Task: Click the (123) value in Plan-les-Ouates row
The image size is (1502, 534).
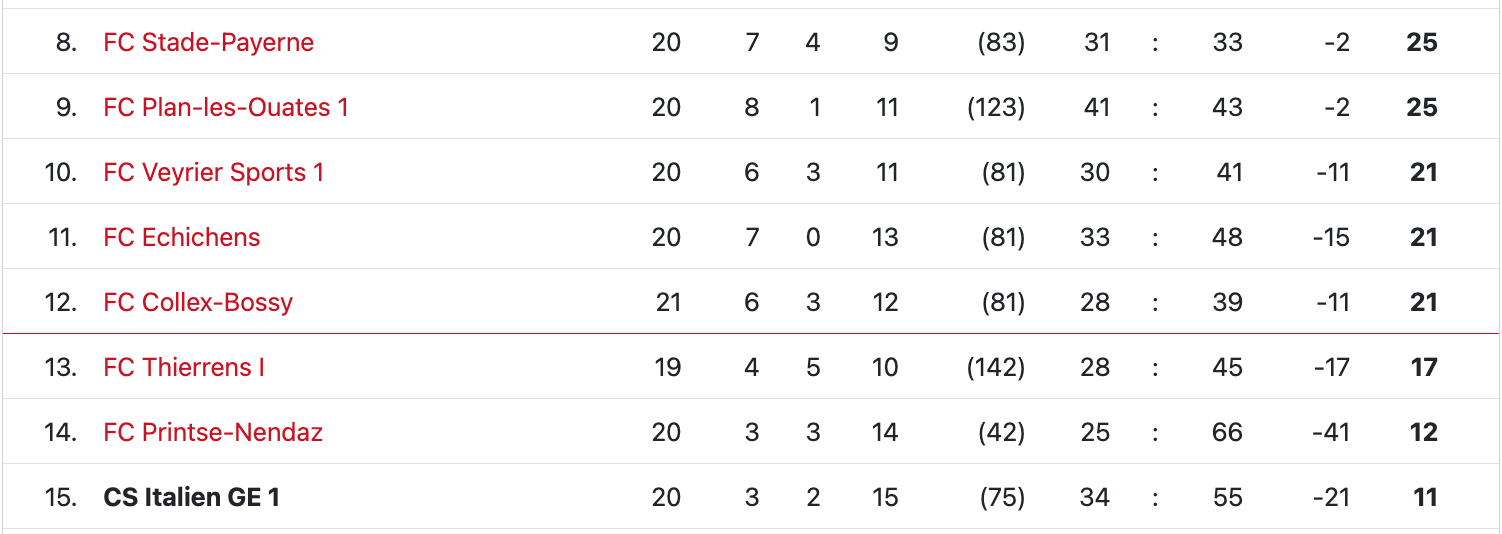Action: pos(996,107)
